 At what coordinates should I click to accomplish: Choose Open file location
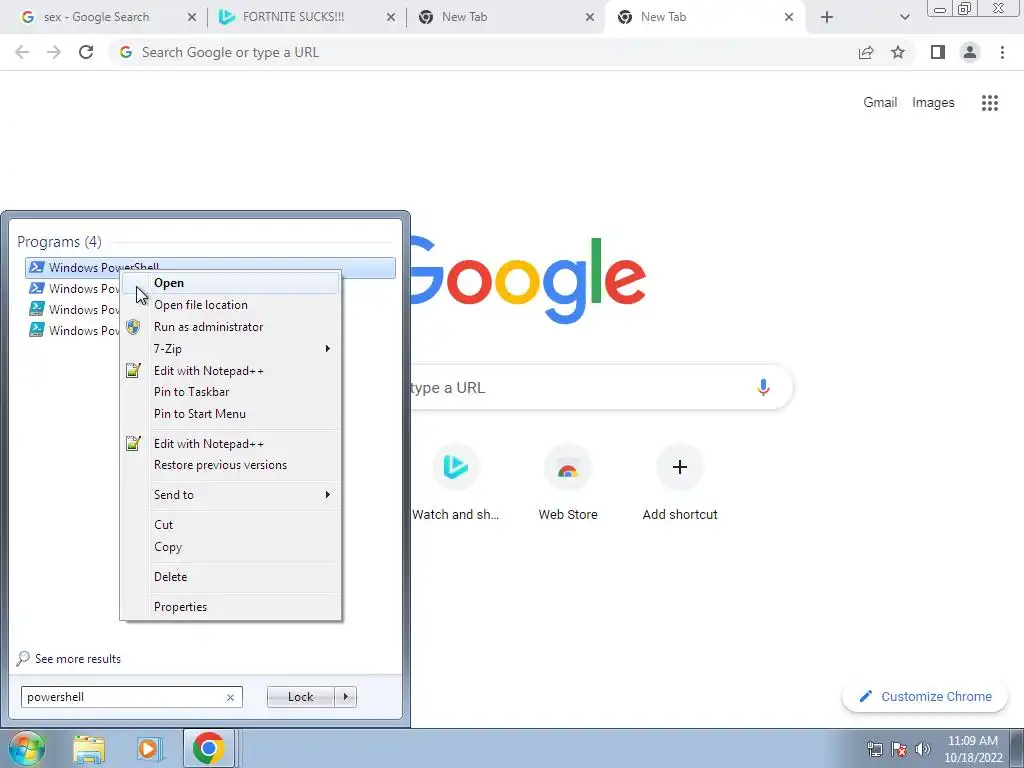(x=231, y=305)
